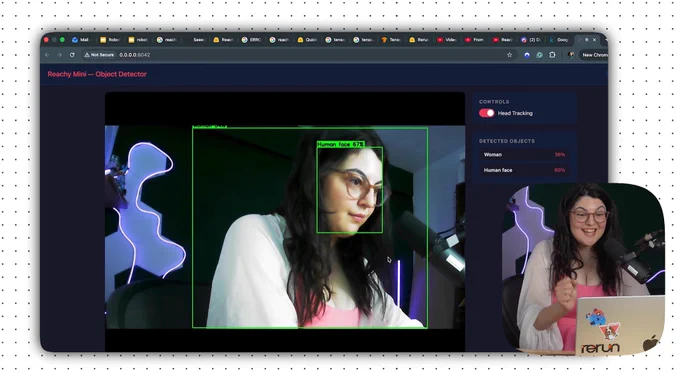Toggle the Head Tracking switch

click(x=487, y=113)
